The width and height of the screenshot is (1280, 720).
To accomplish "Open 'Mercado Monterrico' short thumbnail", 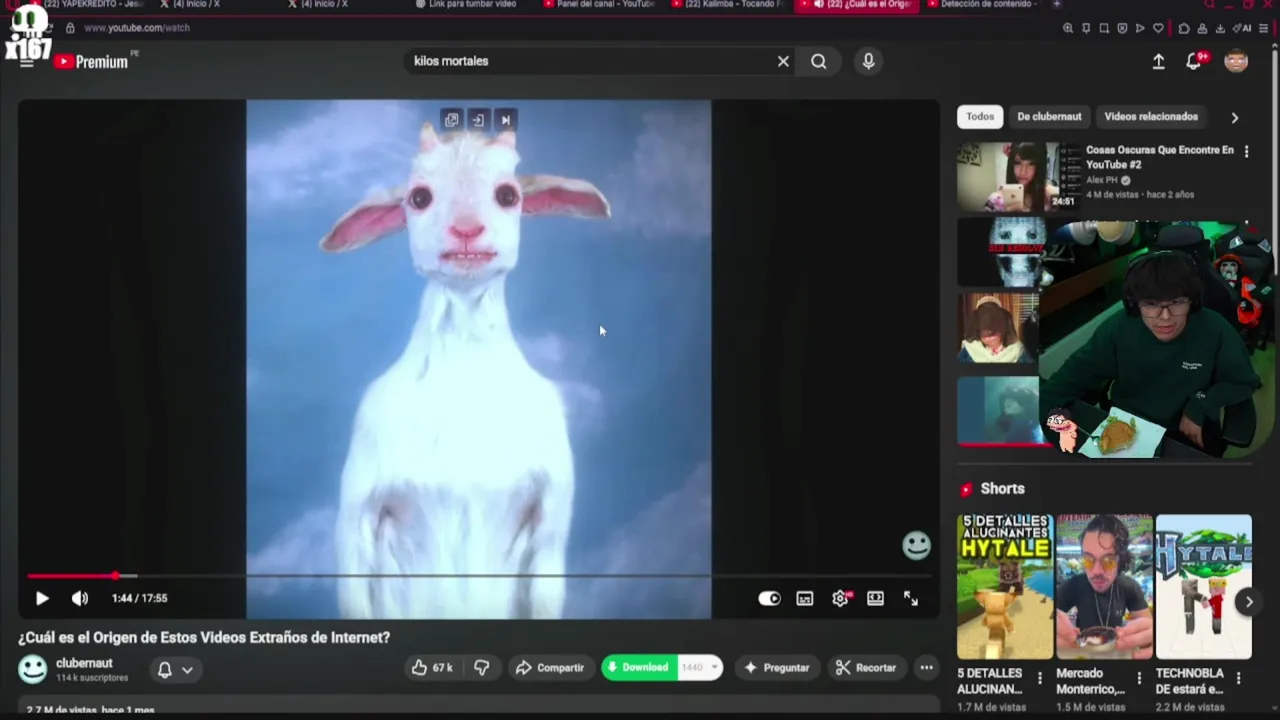I will click(x=1104, y=587).
